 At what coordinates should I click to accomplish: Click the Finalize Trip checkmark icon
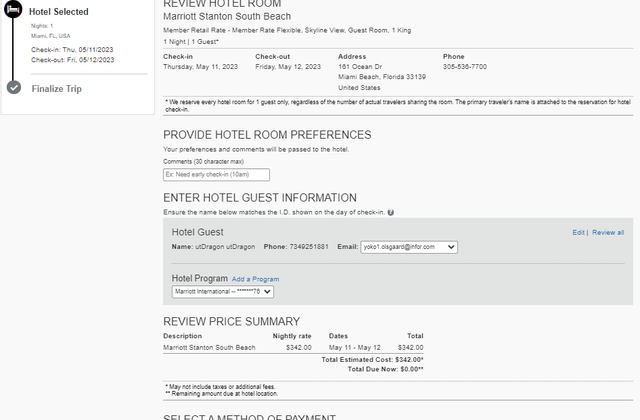[x=13, y=88]
